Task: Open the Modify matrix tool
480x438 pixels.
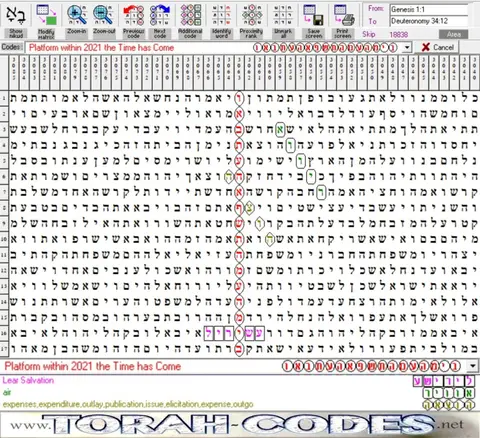Action: 46,15
